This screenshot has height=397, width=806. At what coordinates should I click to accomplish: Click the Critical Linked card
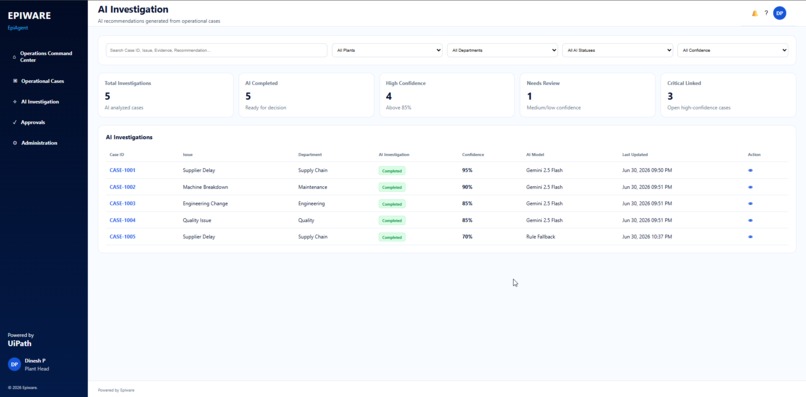pyautogui.click(x=728, y=95)
